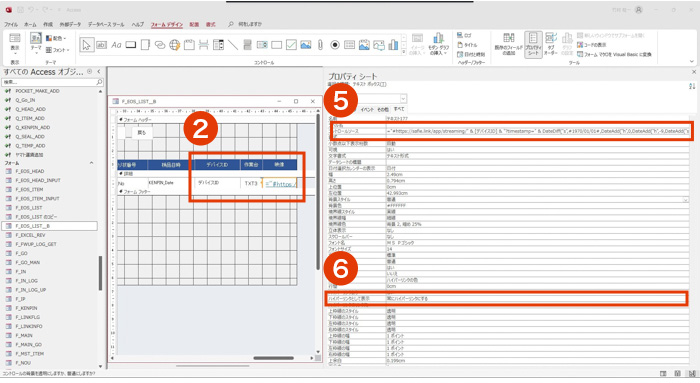Pick the Line control tool

pyautogui.click(x=233, y=45)
